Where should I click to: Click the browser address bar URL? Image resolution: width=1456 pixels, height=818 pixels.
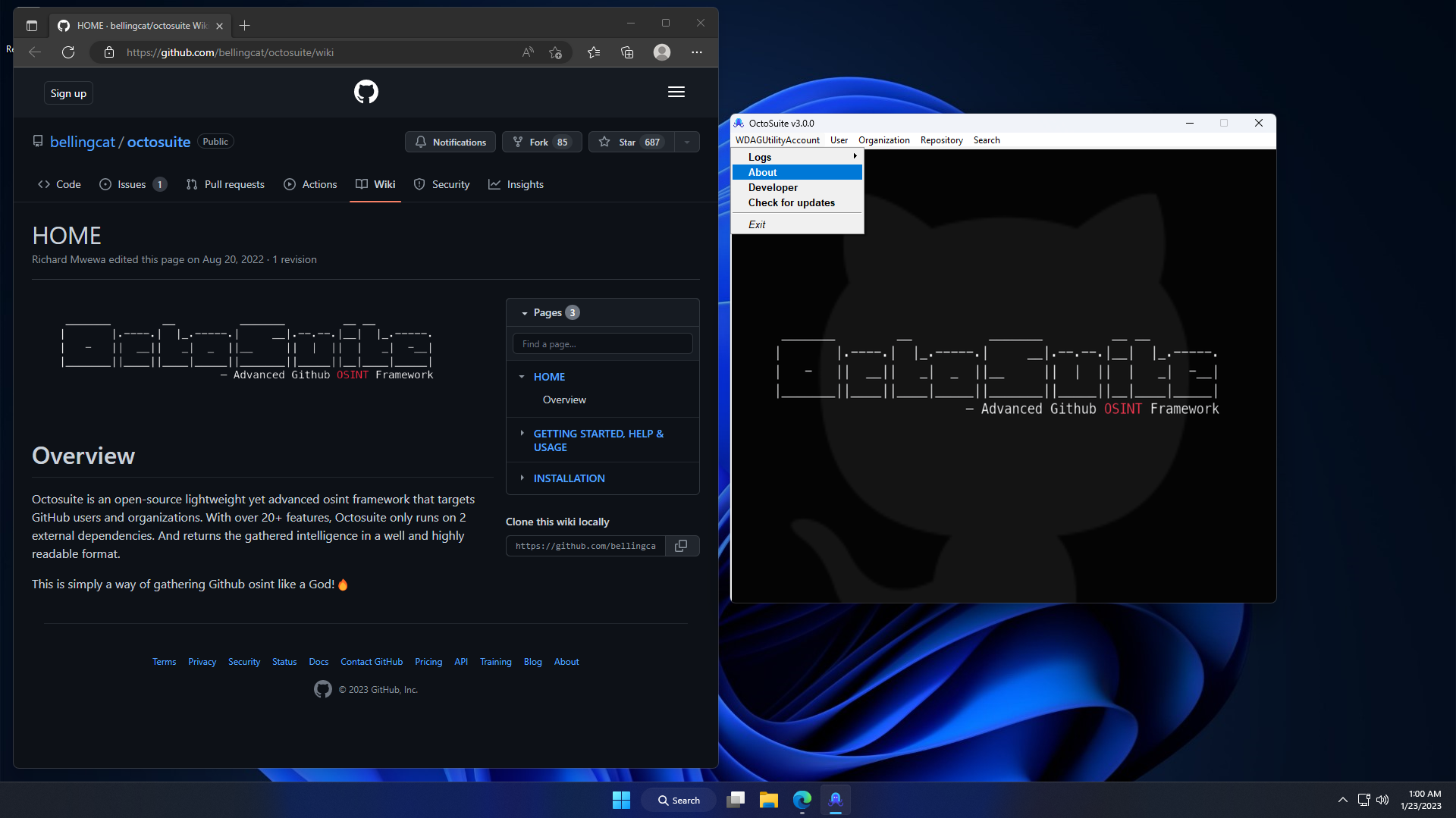[x=230, y=52]
